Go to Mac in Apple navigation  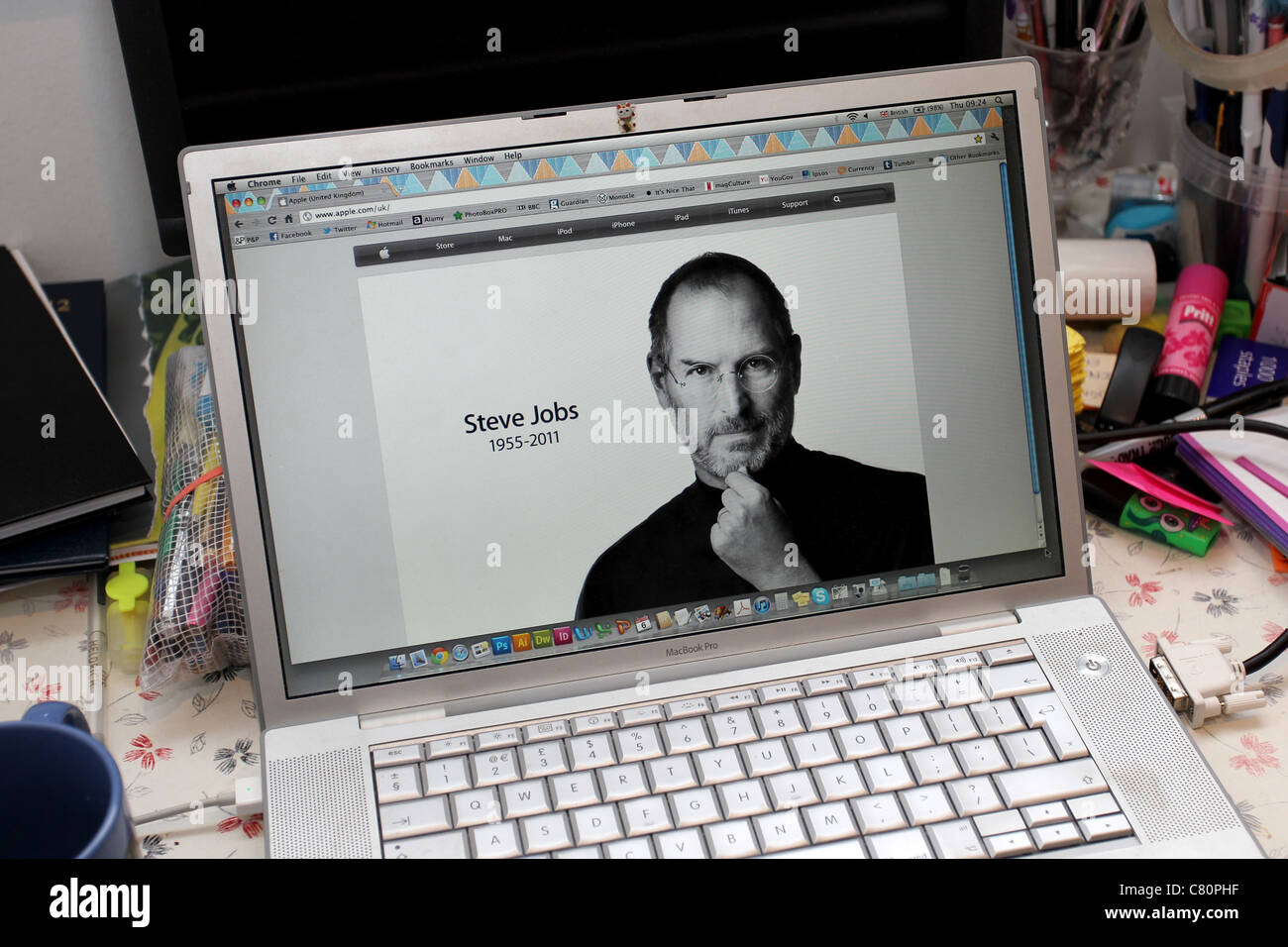[505, 239]
